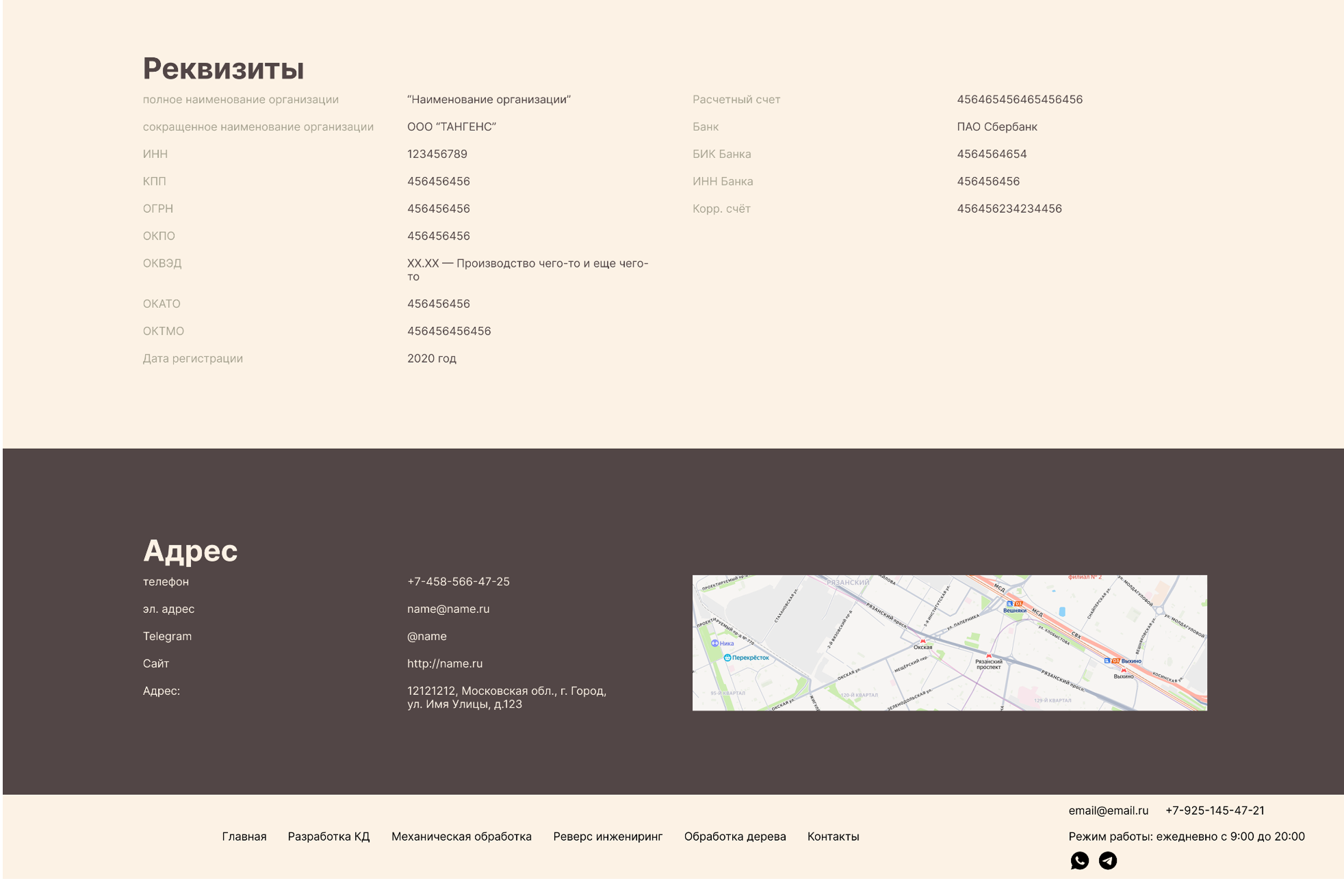The image size is (1344, 896).
Task: Open the Telegram icon in the footer
Action: pyautogui.click(x=1107, y=860)
